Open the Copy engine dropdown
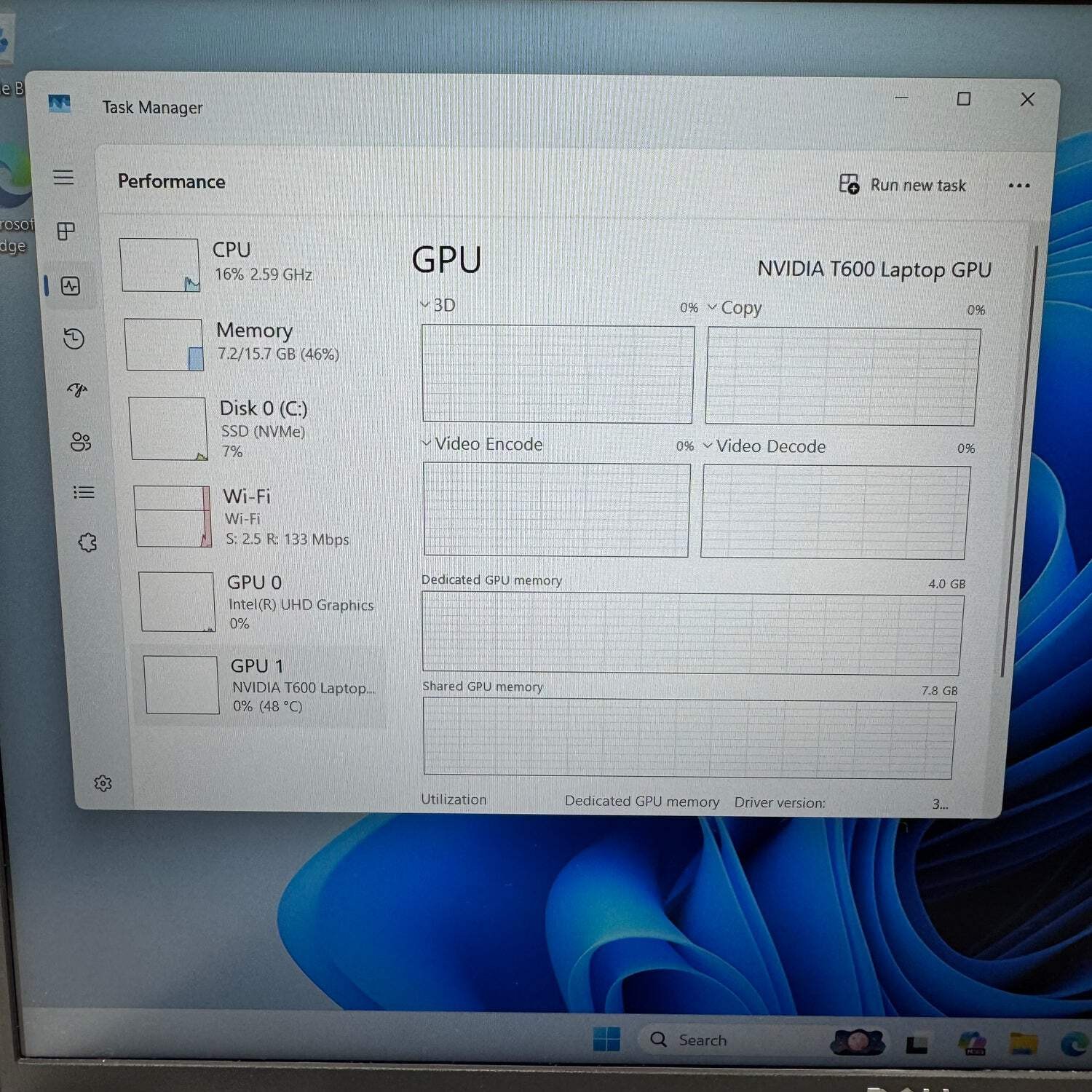 734,308
